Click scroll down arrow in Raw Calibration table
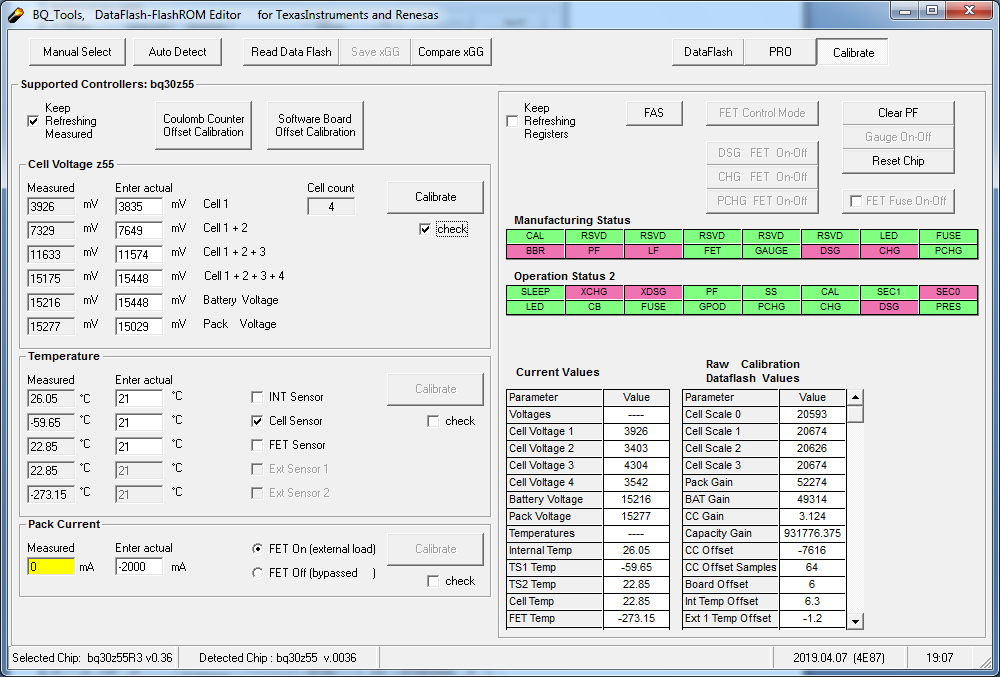 point(855,621)
